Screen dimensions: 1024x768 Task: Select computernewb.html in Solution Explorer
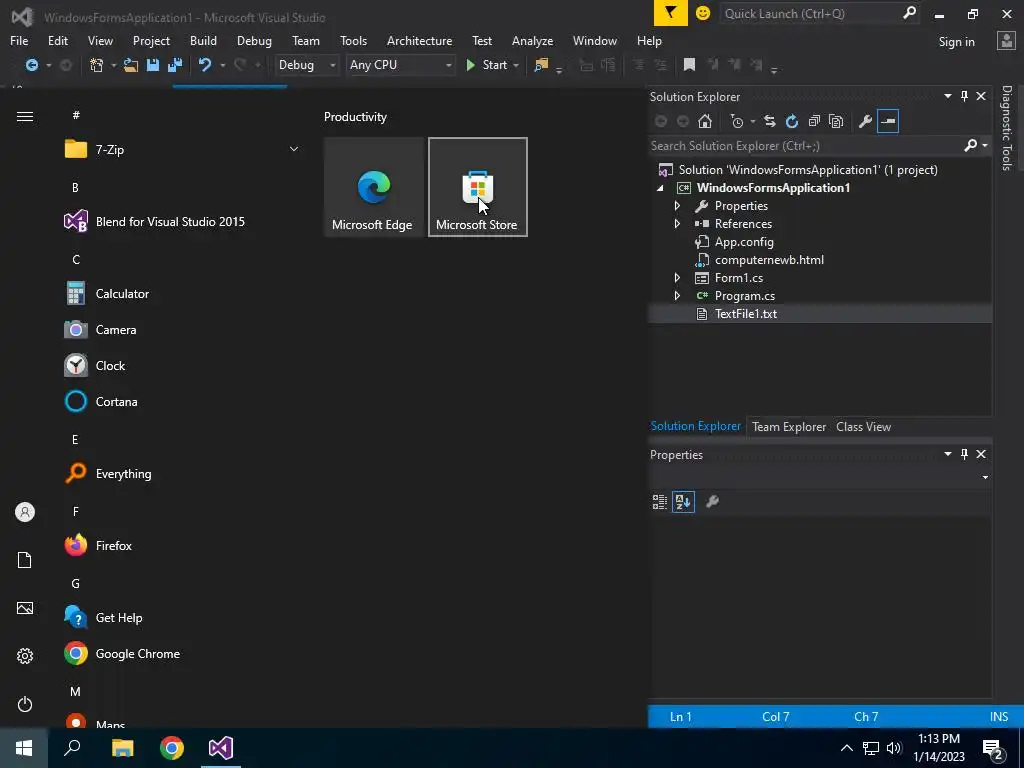click(x=769, y=260)
